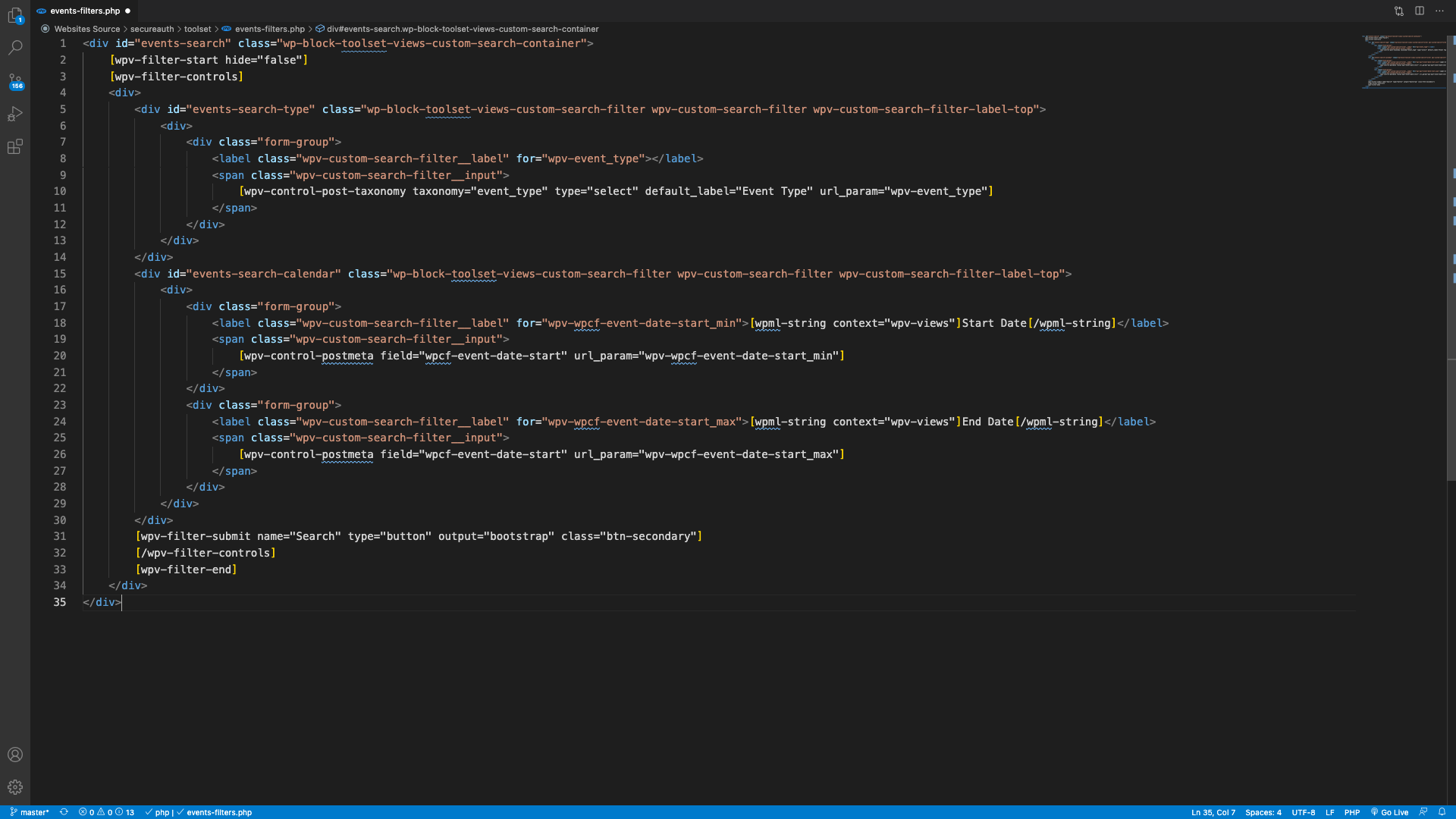Select encoding via UTF-8 indicator
This screenshot has width=1456, height=819.
tap(1303, 812)
